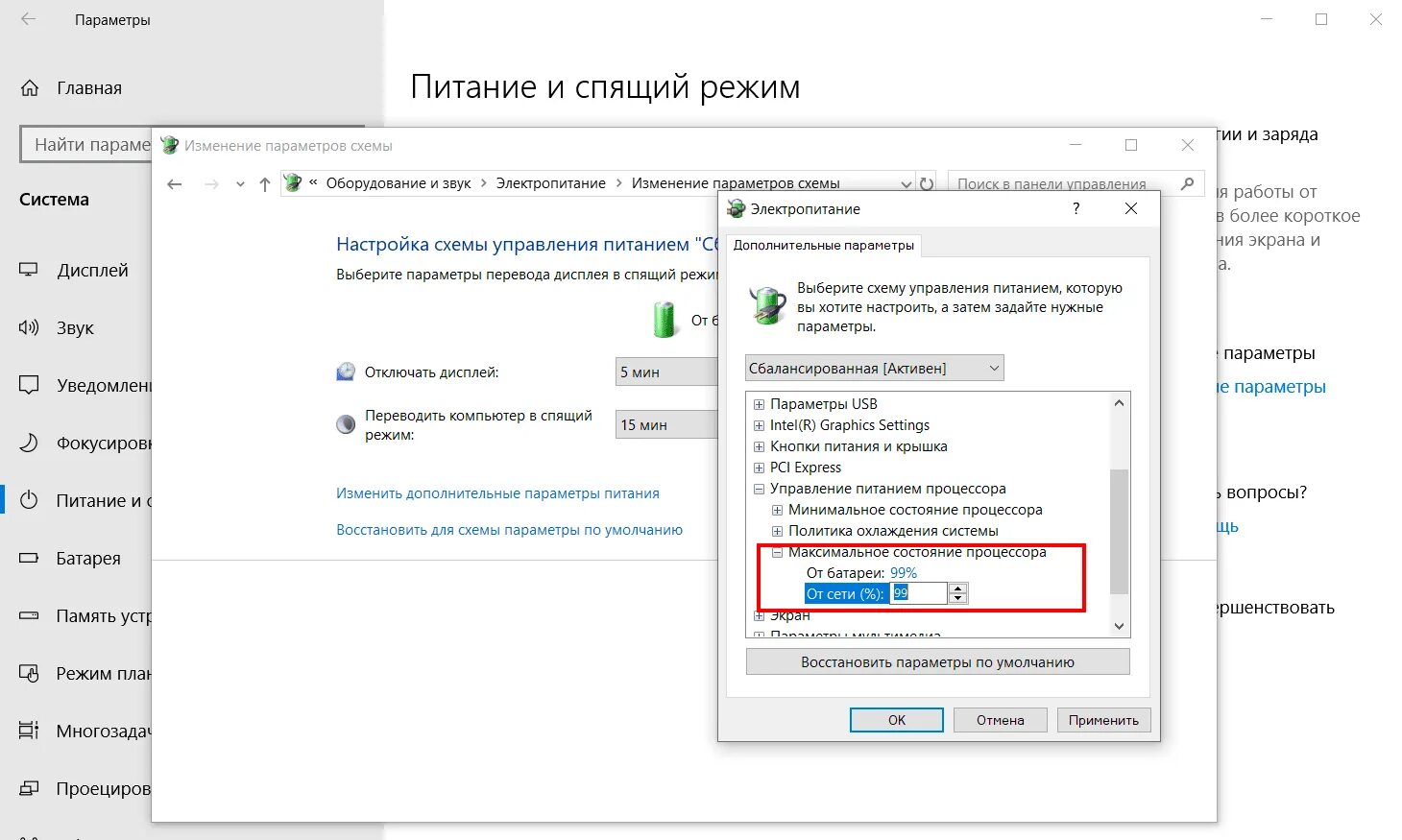
Task: Expand Политика охлаждения системы node
Action: point(777,531)
